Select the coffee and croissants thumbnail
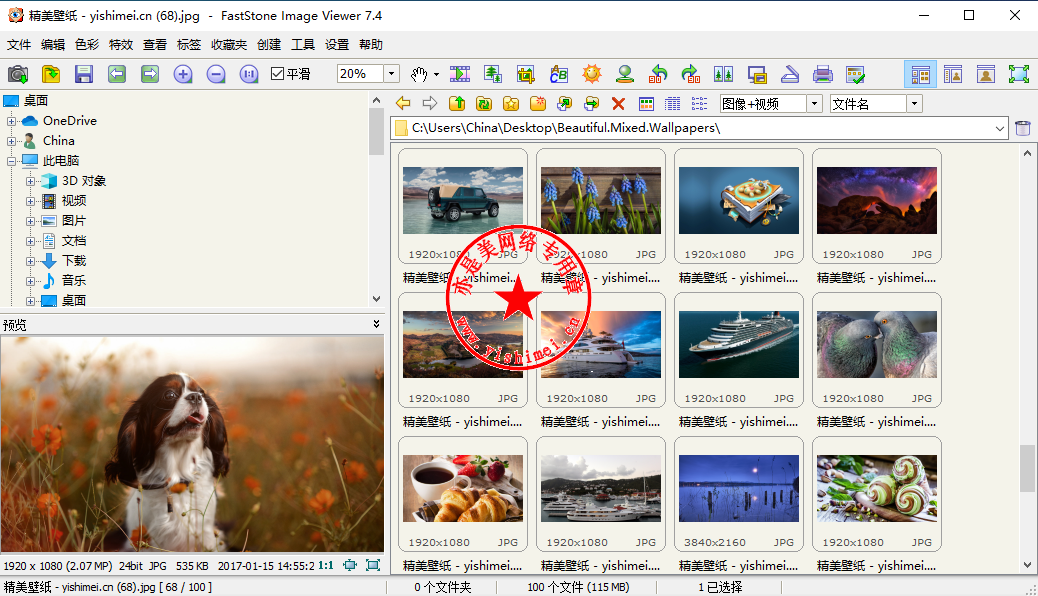The width and height of the screenshot is (1038, 596). click(463, 488)
